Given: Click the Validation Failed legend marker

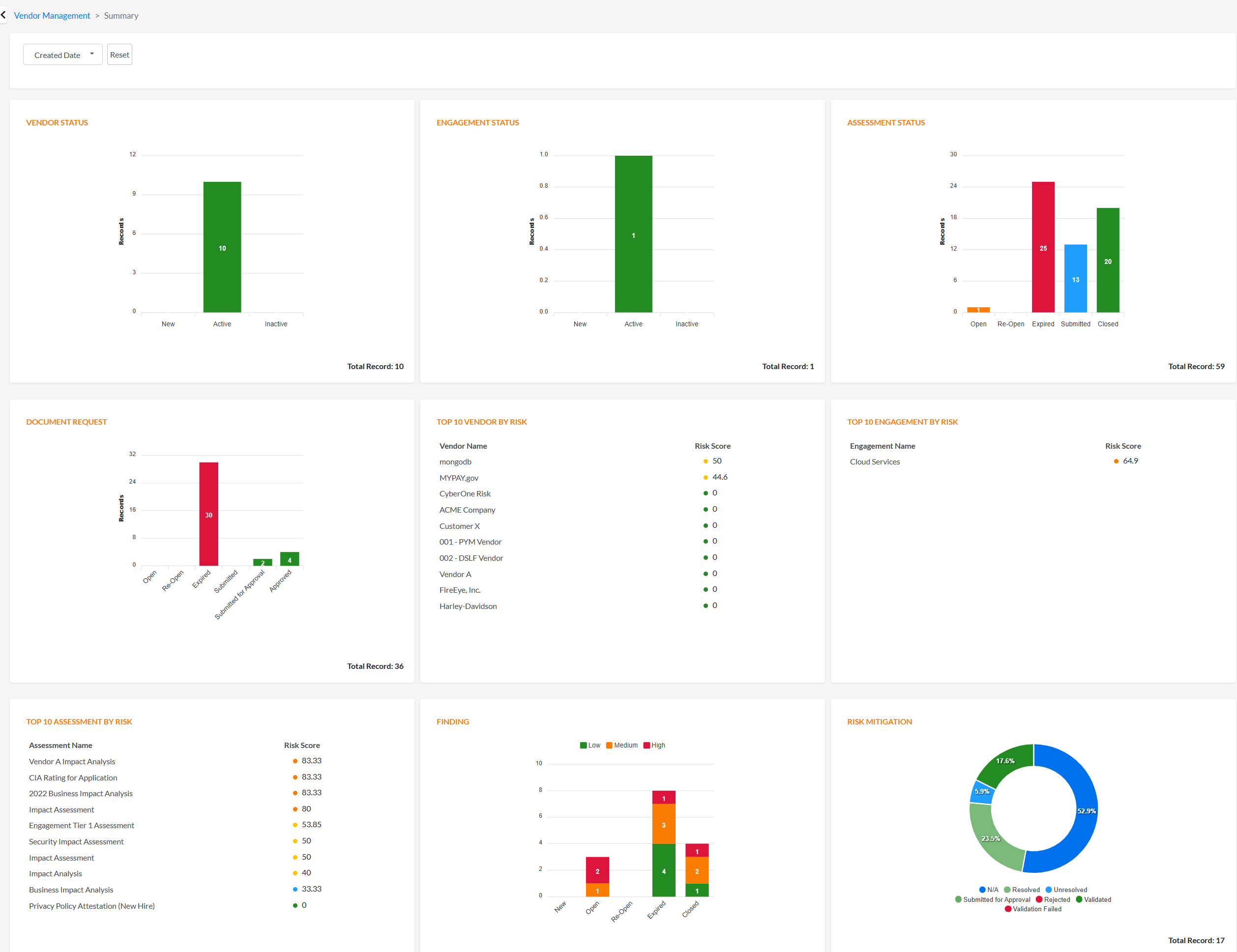Looking at the screenshot, I should click(x=1007, y=909).
